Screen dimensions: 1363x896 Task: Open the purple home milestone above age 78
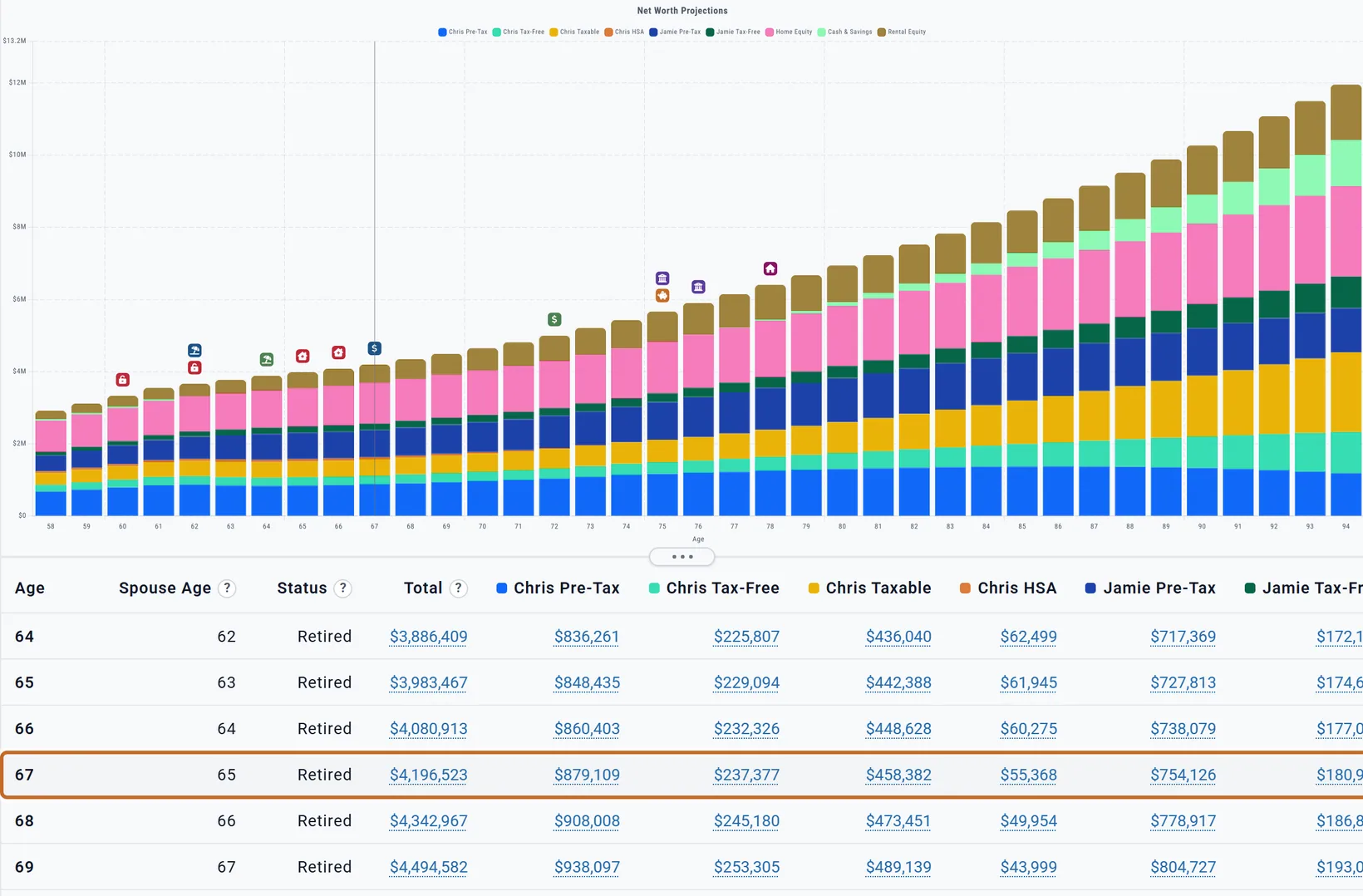pos(770,268)
